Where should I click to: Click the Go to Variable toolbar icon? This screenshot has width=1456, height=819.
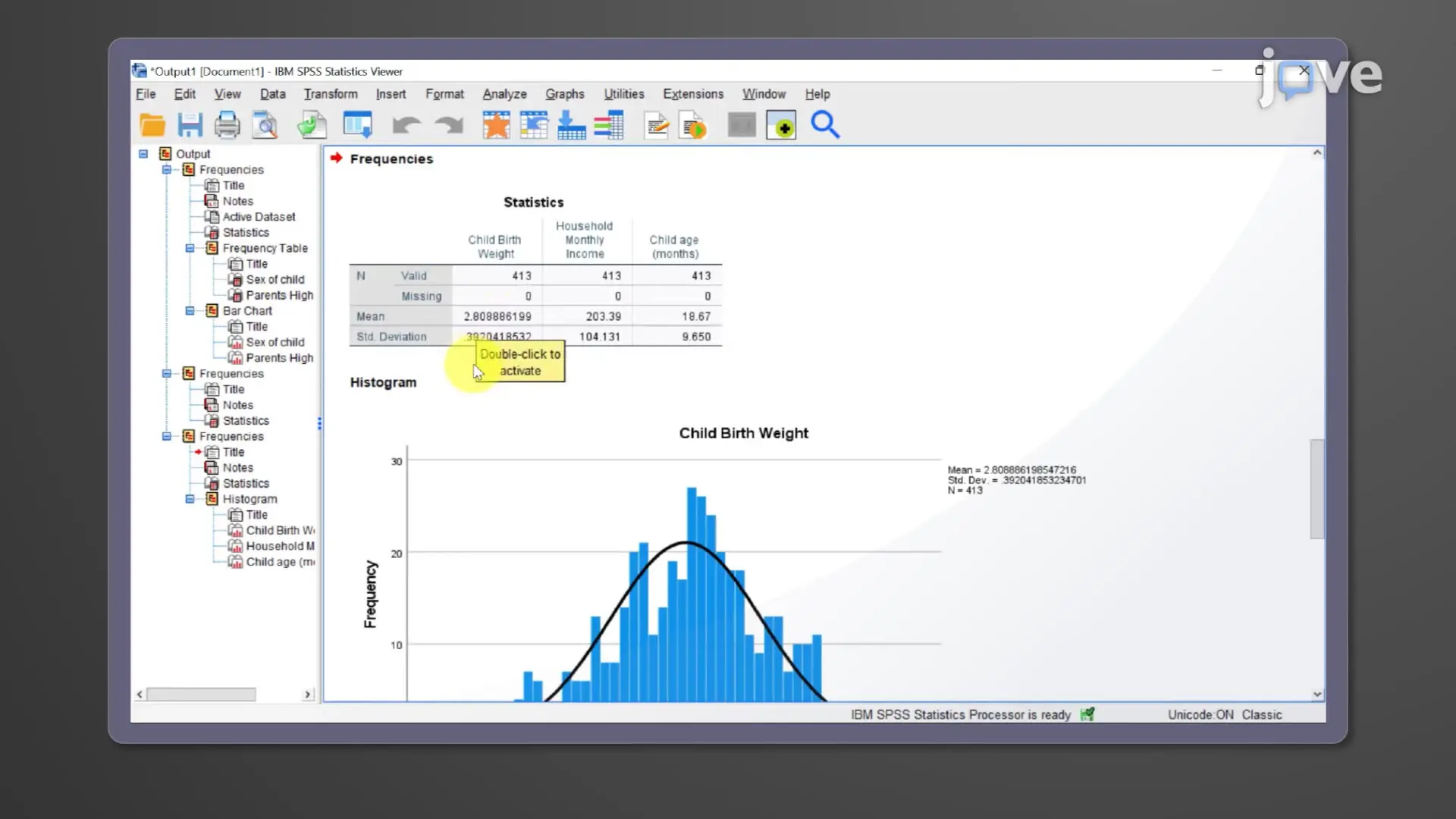coord(571,125)
